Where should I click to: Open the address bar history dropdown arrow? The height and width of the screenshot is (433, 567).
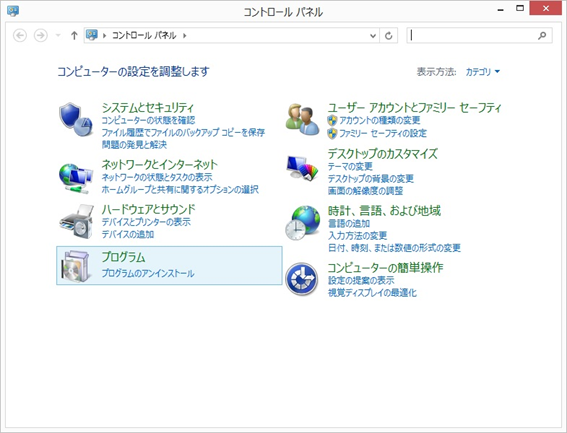[373, 36]
